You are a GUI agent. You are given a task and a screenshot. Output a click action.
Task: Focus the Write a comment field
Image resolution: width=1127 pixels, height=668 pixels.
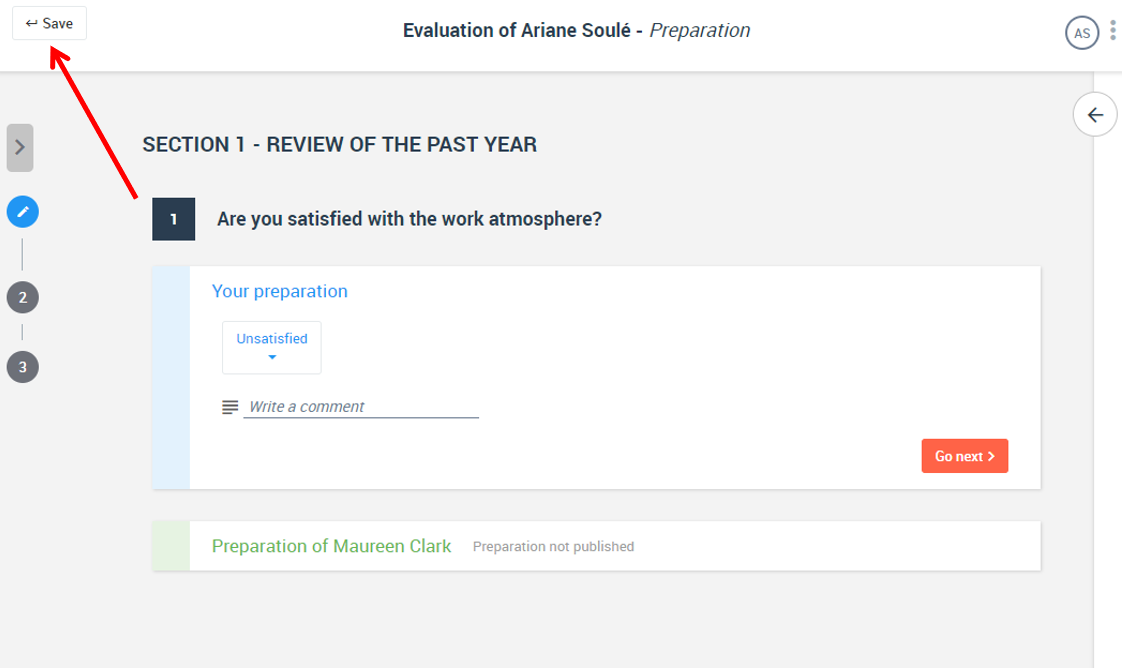tap(361, 406)
